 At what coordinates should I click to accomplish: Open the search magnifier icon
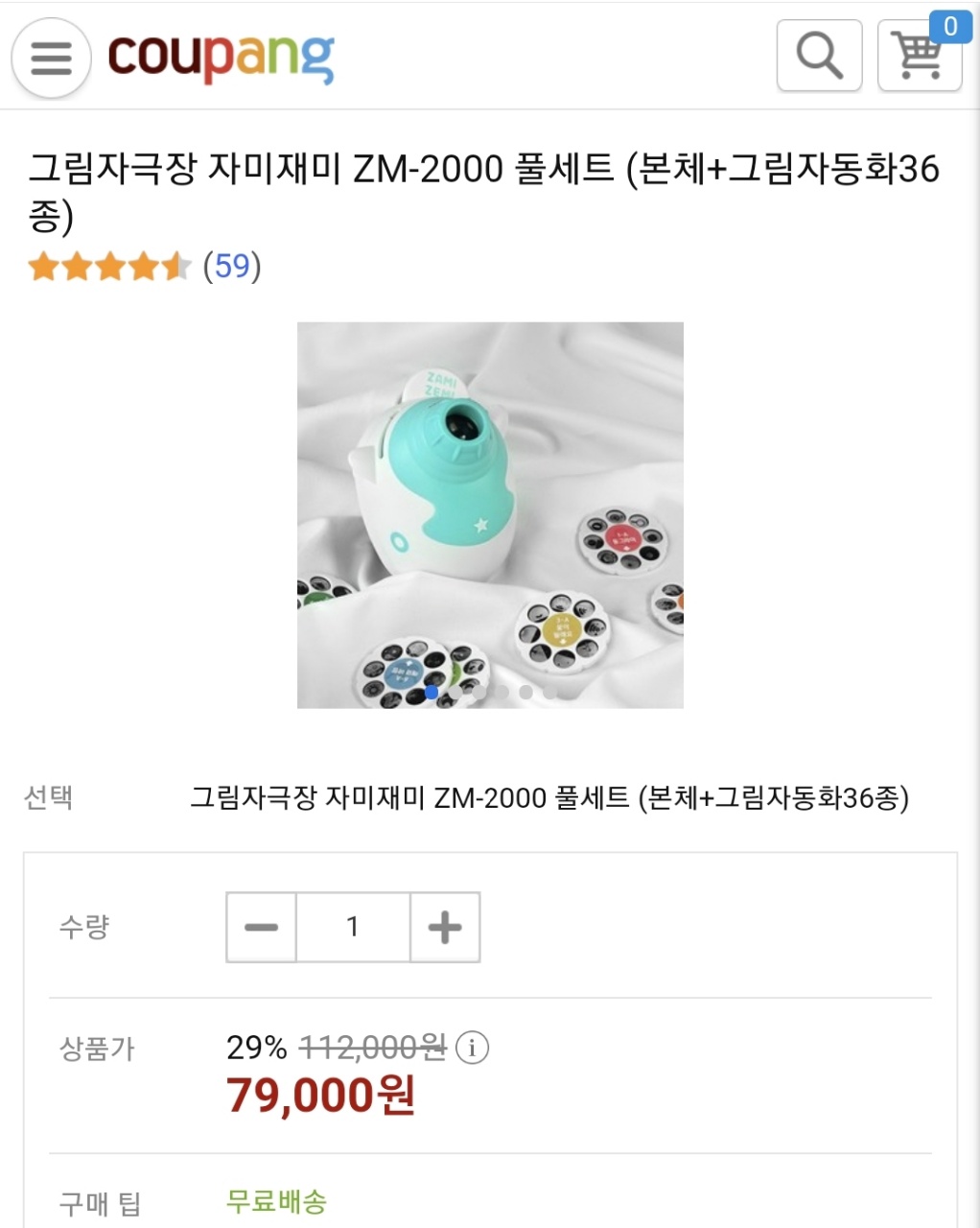[819, 56]
